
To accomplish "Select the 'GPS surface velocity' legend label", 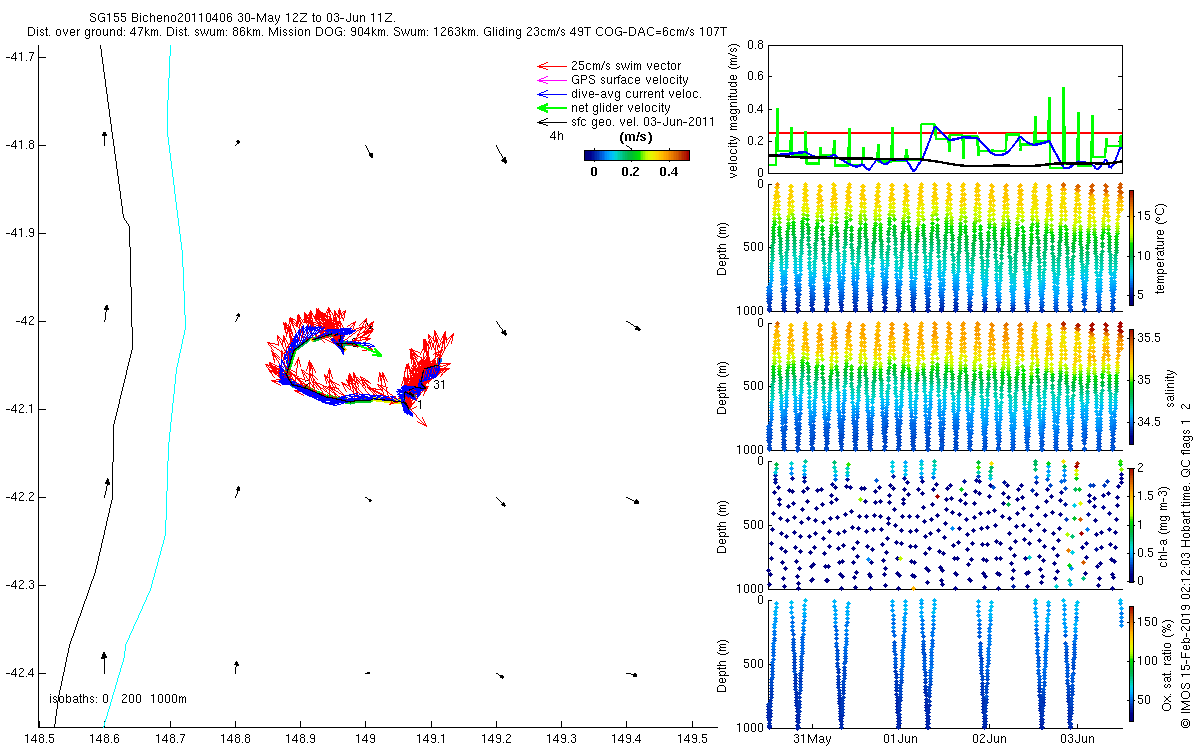I will tap(630, 80).
